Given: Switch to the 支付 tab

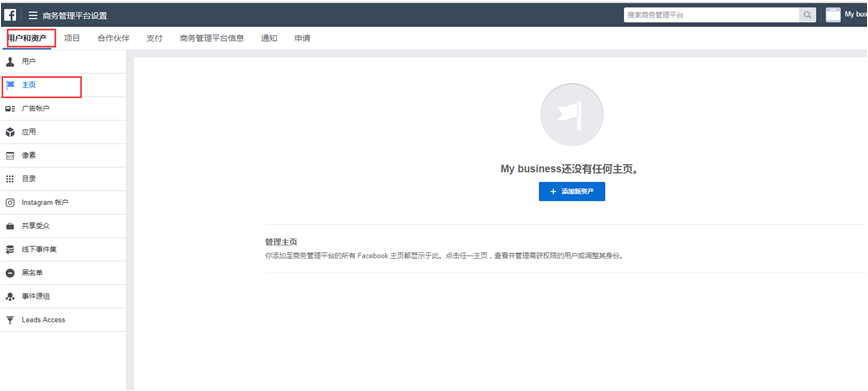Looking at the screenshot, I should [154, 38].
